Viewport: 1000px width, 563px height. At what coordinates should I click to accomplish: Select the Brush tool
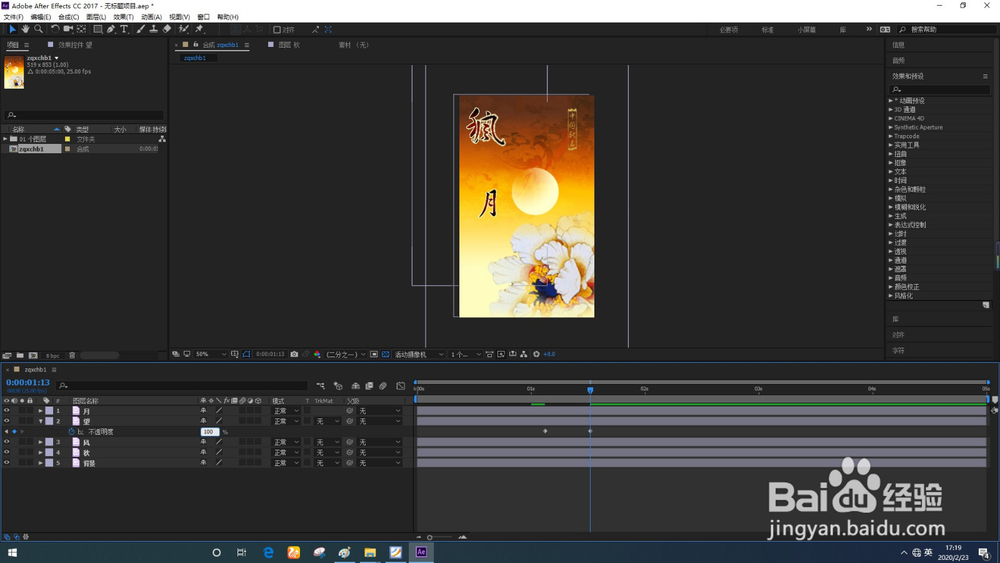pyautogui.click(x=140, y=29)
